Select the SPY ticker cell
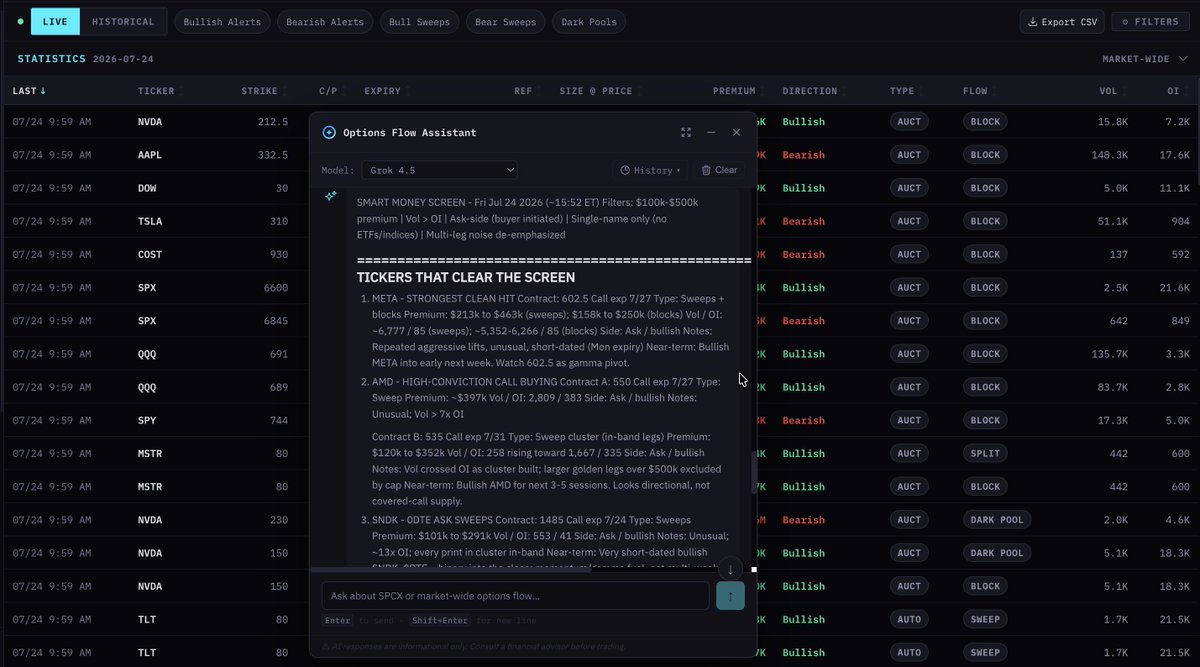This screenshot has width=1200, height=667. coord(147,420)
